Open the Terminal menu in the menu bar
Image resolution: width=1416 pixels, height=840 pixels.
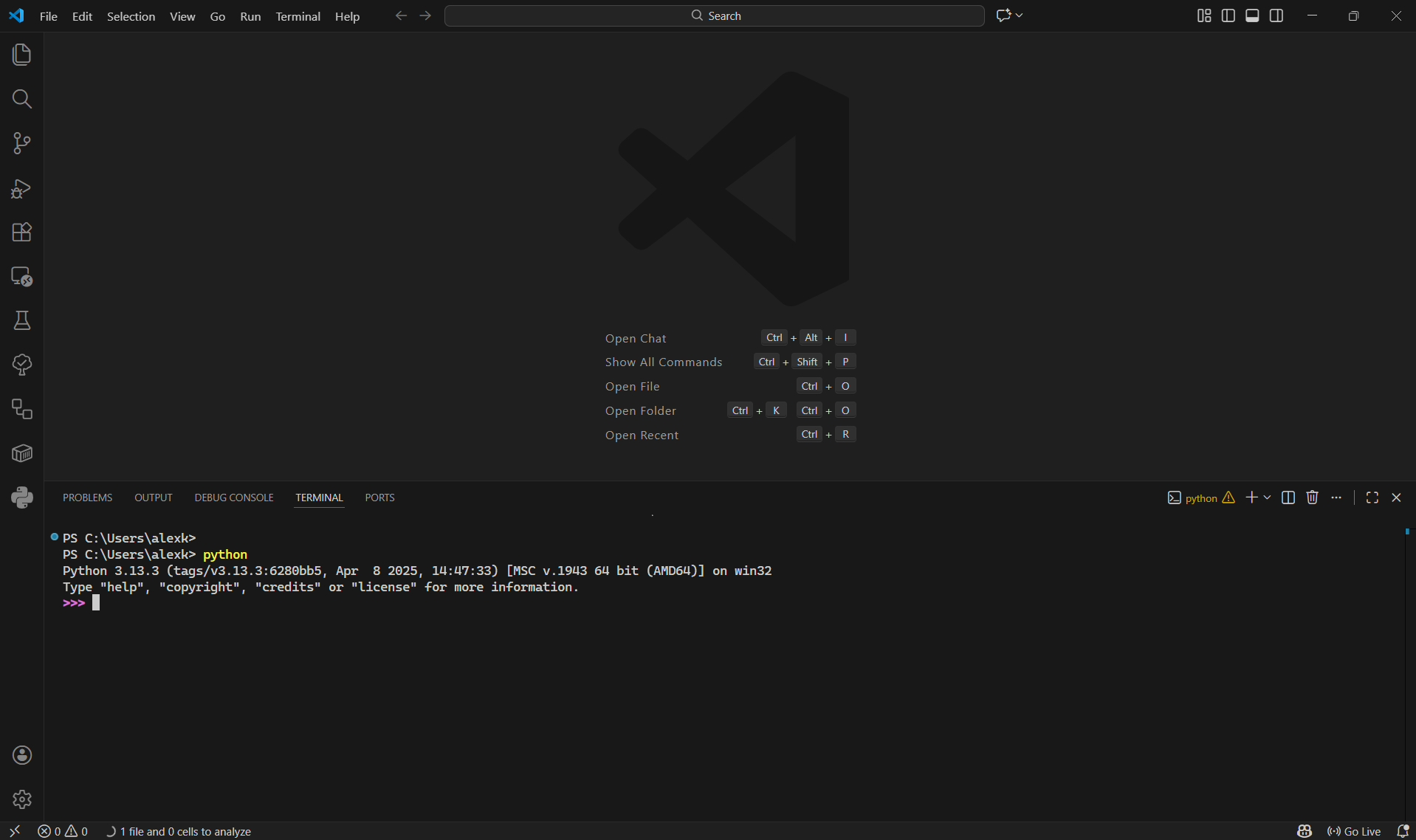[x=298, y=16]
